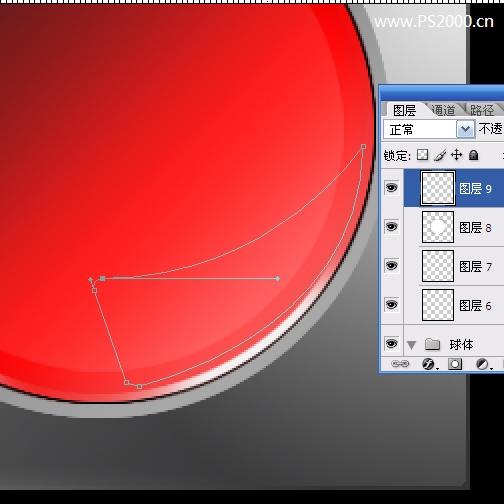The height and width of the screenshot is (504, 504).
Task: Collapse the 球体 group triangle
Action: click(x=411, y=345)
